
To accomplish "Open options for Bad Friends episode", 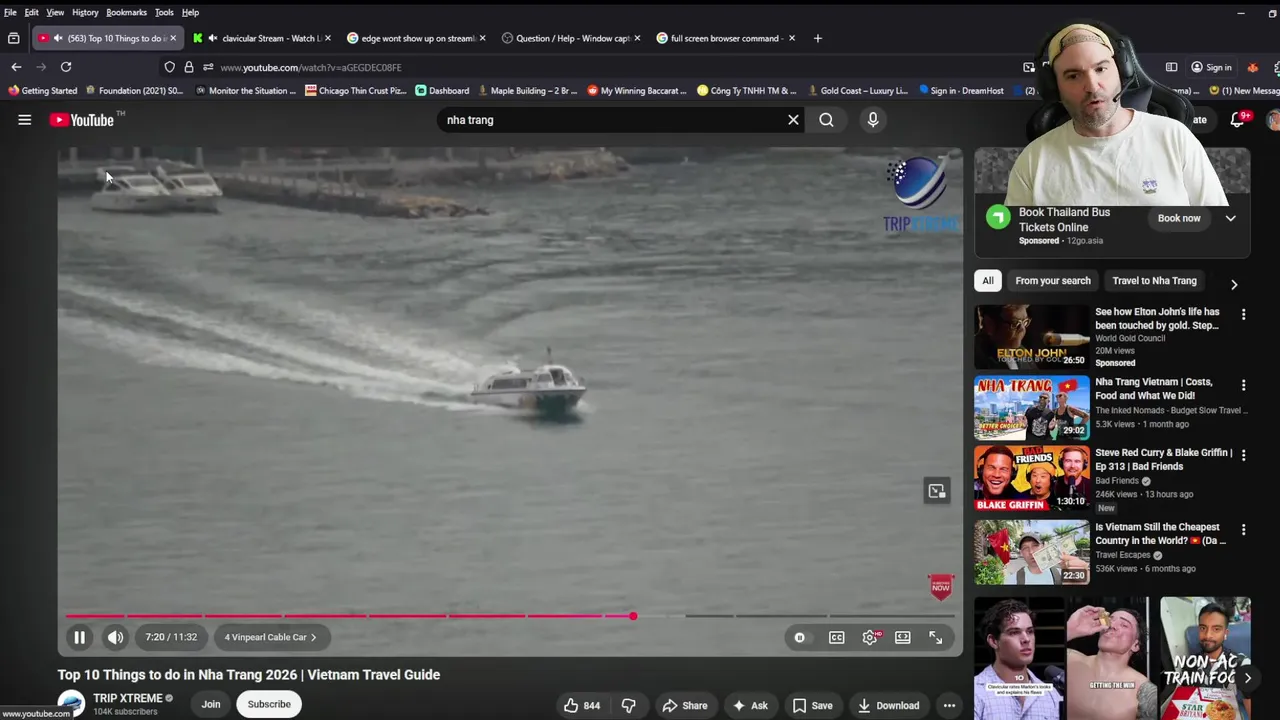I will [x=1243, y=455].
